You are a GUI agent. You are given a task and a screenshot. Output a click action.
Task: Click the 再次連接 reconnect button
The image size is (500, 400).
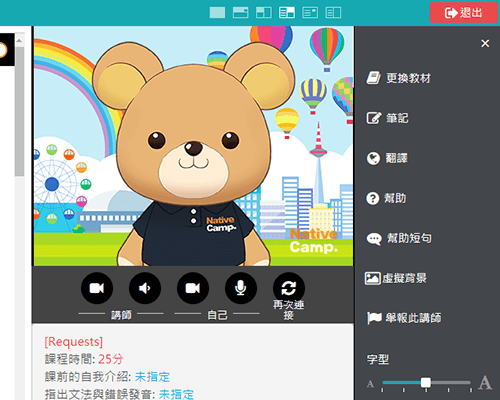tap(289, 288)
